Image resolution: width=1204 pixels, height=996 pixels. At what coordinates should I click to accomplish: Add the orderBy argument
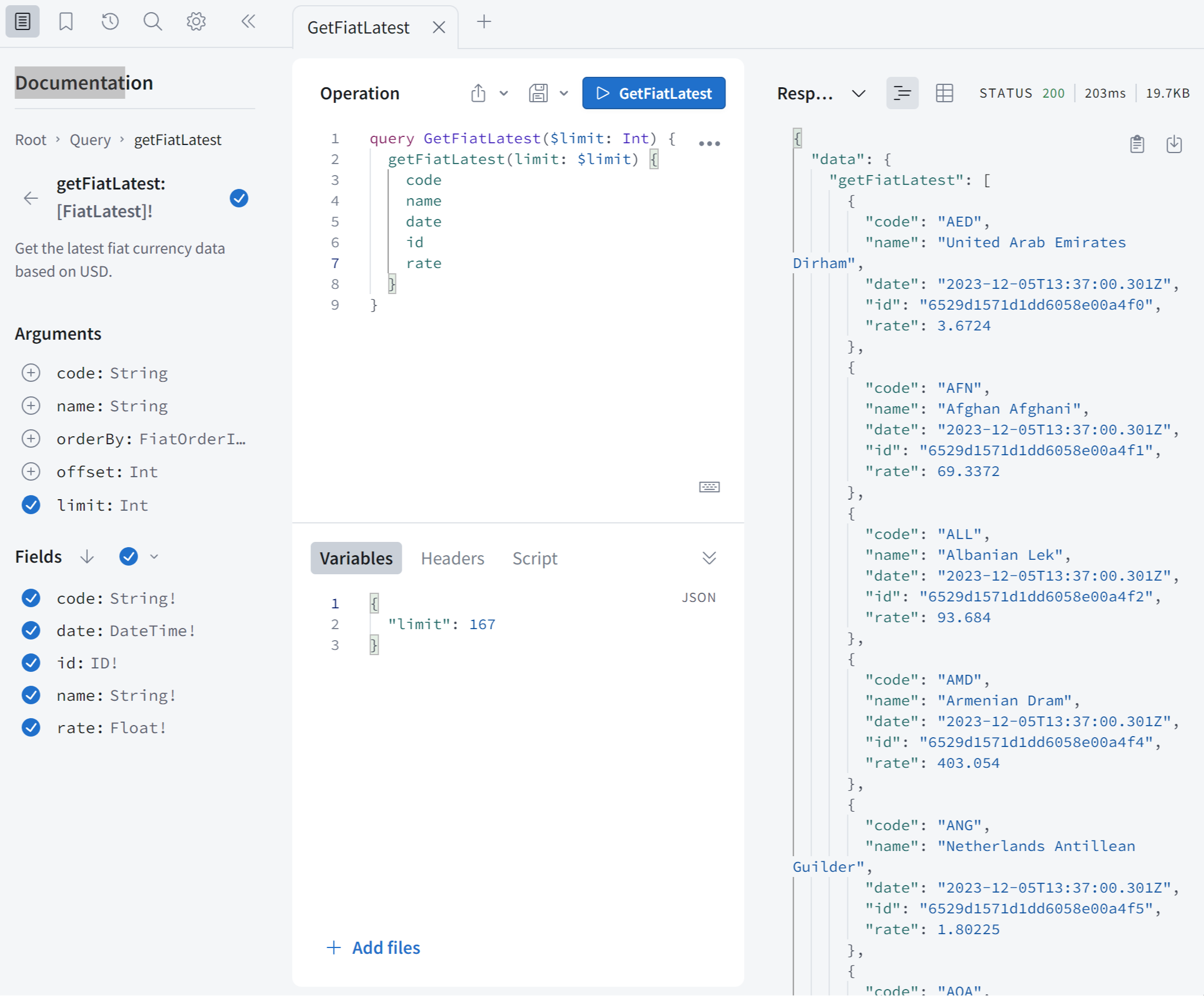pos(31,439)
